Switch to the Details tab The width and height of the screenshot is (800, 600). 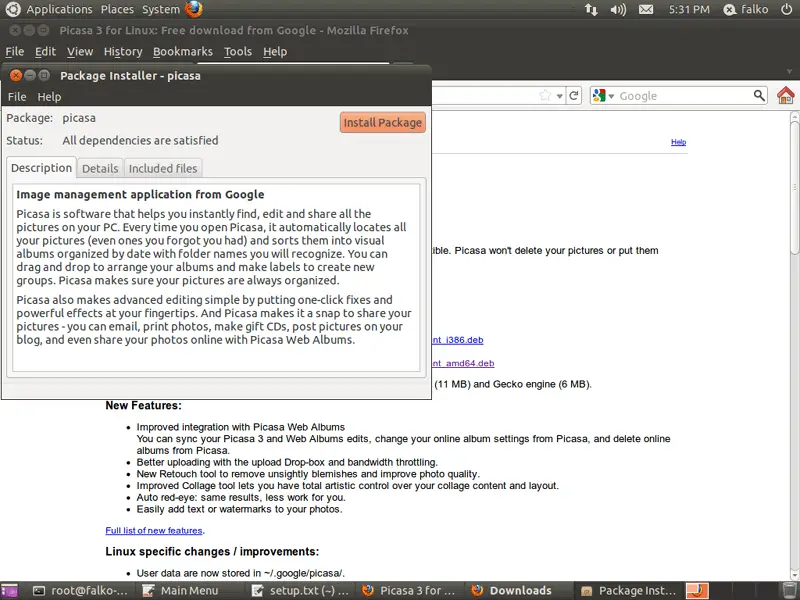tap(100, 168)
